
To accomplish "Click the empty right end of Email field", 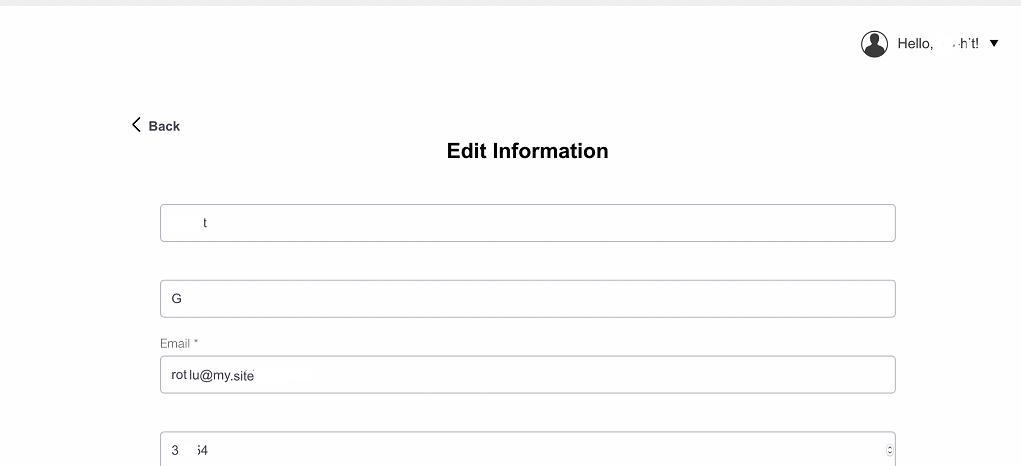I will (800, 375).
